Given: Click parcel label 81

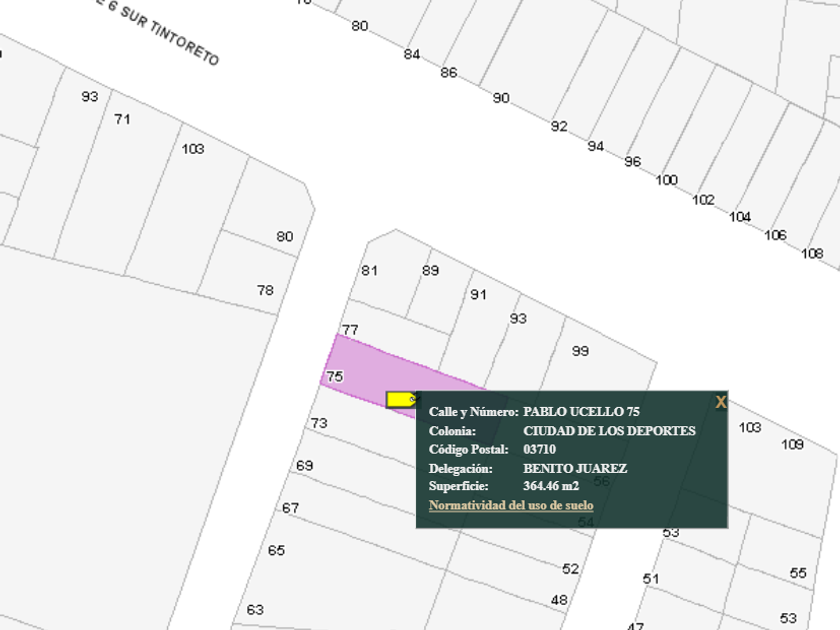Looking at the screenshot, I should click(369, 271).
